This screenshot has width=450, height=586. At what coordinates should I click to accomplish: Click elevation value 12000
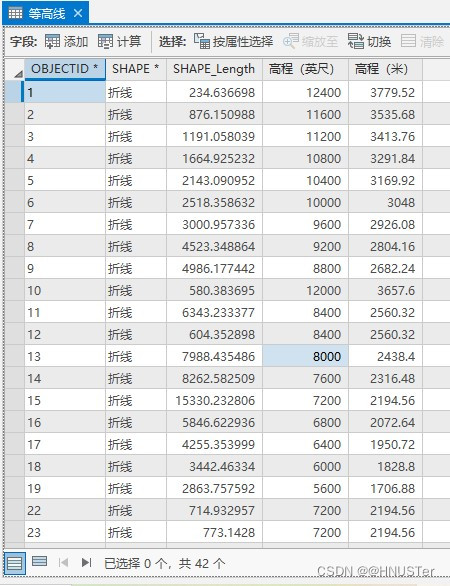click(324, 290)
